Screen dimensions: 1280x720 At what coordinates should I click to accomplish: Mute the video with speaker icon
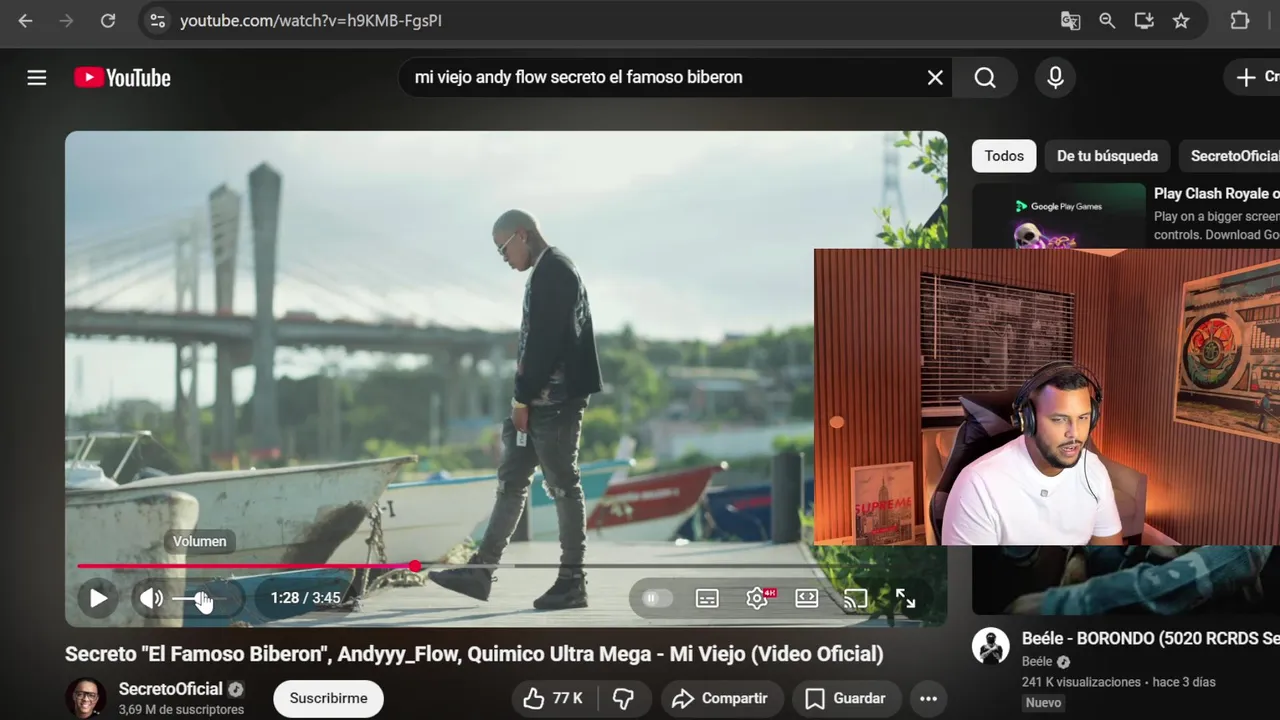coord(151,598)
